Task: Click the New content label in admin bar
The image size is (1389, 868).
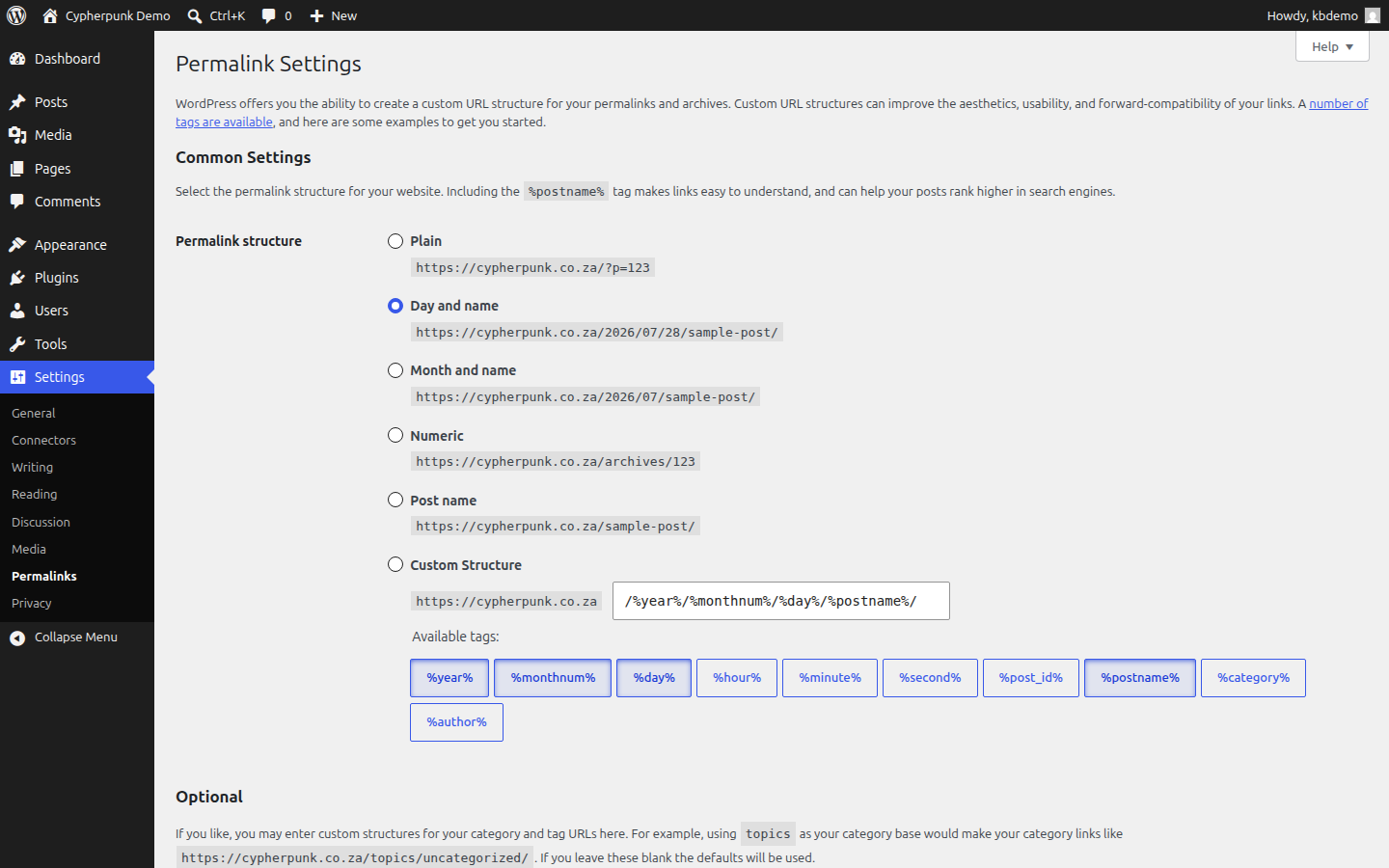Action: (344, 15)
